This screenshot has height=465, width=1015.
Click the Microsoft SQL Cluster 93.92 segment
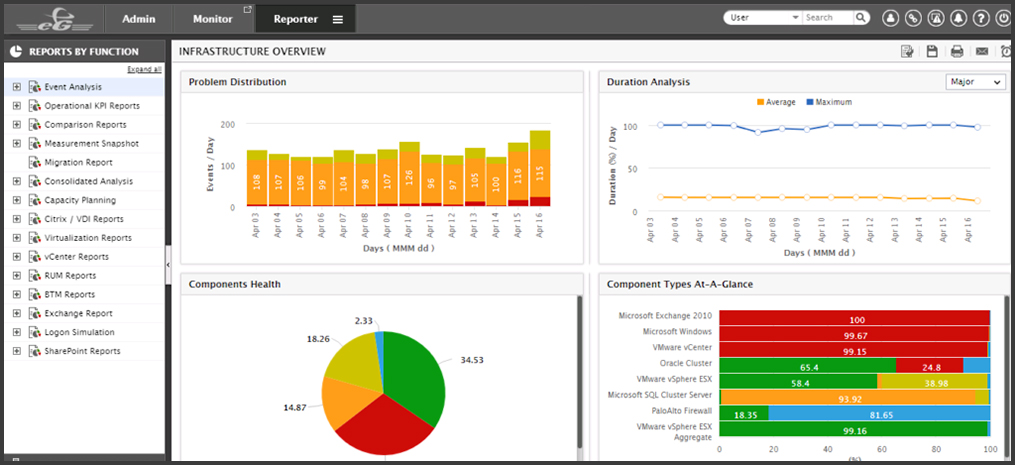pos(848,397)
